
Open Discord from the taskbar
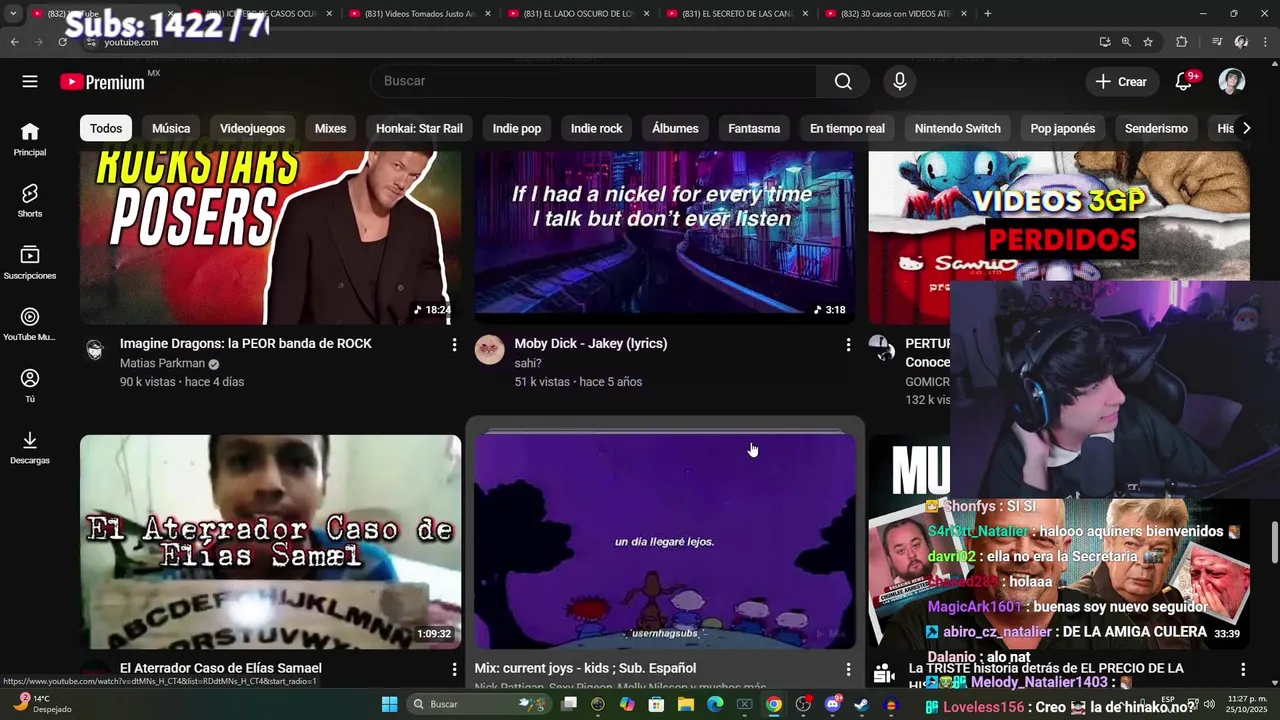coord(833,704)
